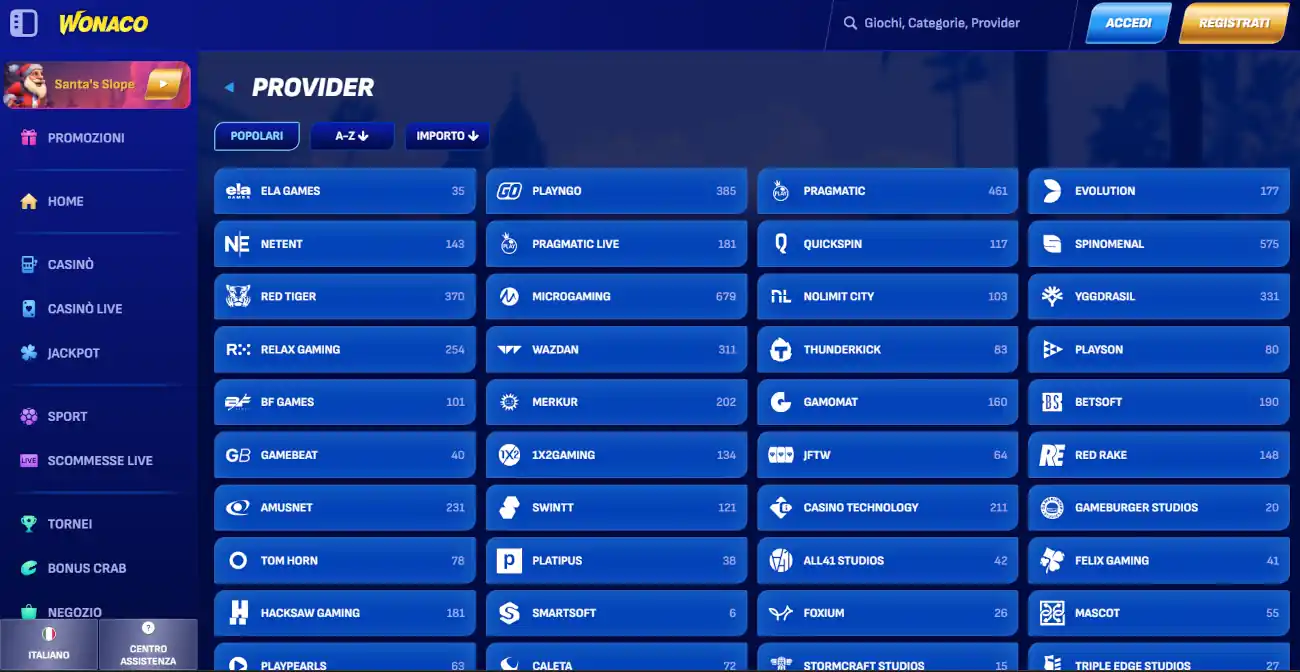Open Casino Technology provider
Screen dimensions: 1300x672
(888, 508)
